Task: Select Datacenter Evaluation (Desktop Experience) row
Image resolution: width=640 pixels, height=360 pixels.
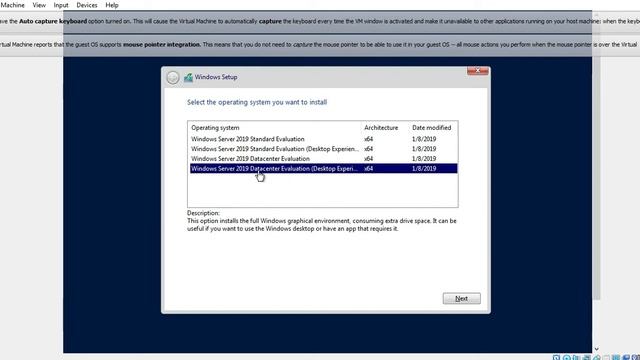Action: [x=323, y=169]
